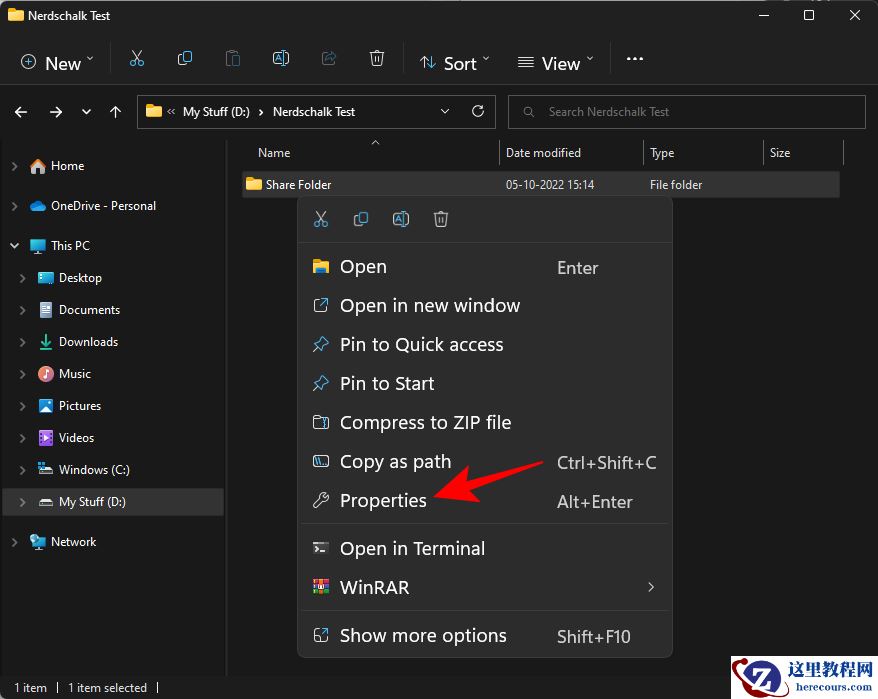
Task: Click the Music icon in sidebar
Action: click(x=45, y=374)
